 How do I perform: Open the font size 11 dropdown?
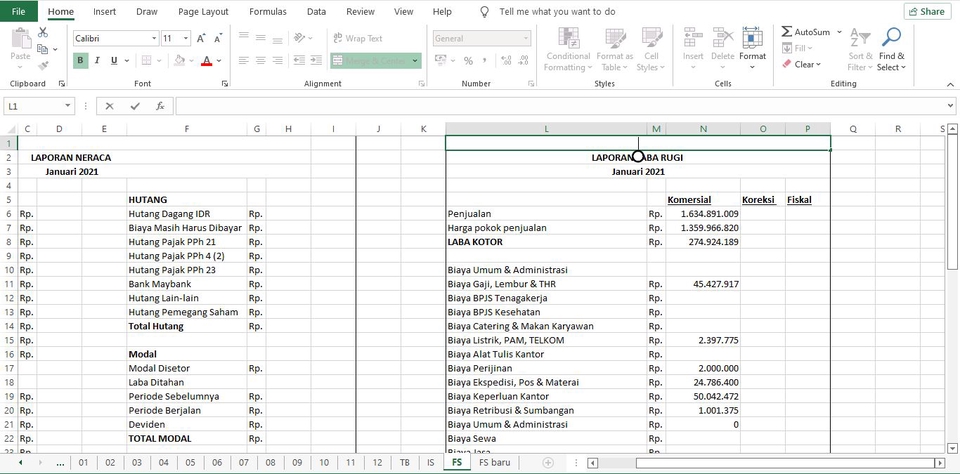(186, 39)
